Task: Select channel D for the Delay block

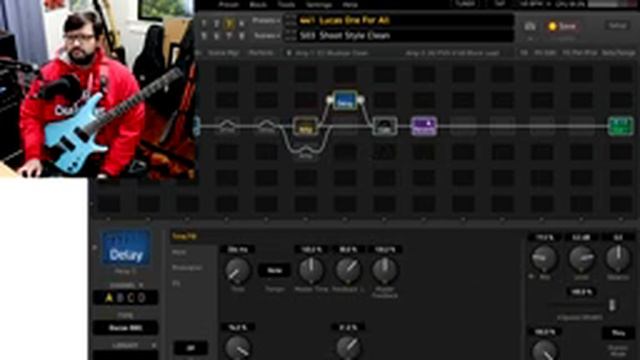Action: click(x=141, y=298)
